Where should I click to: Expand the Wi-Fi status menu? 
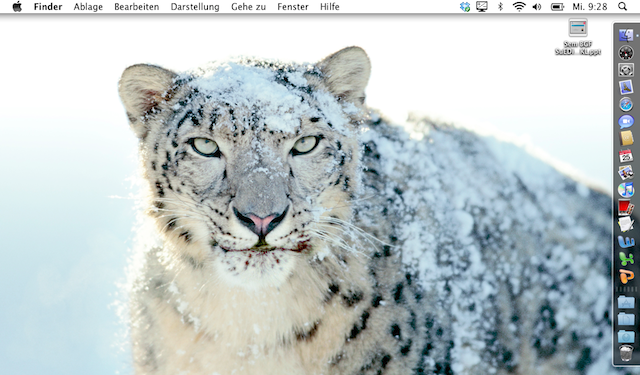[x=519, y=7]
